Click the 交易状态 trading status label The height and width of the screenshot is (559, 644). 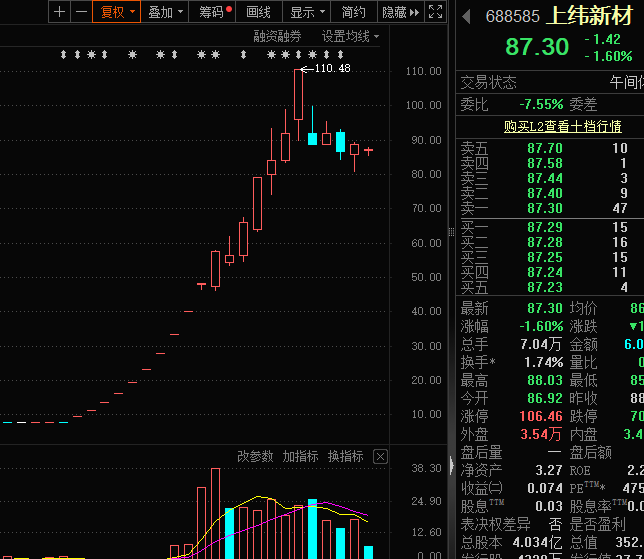(488, 83)
